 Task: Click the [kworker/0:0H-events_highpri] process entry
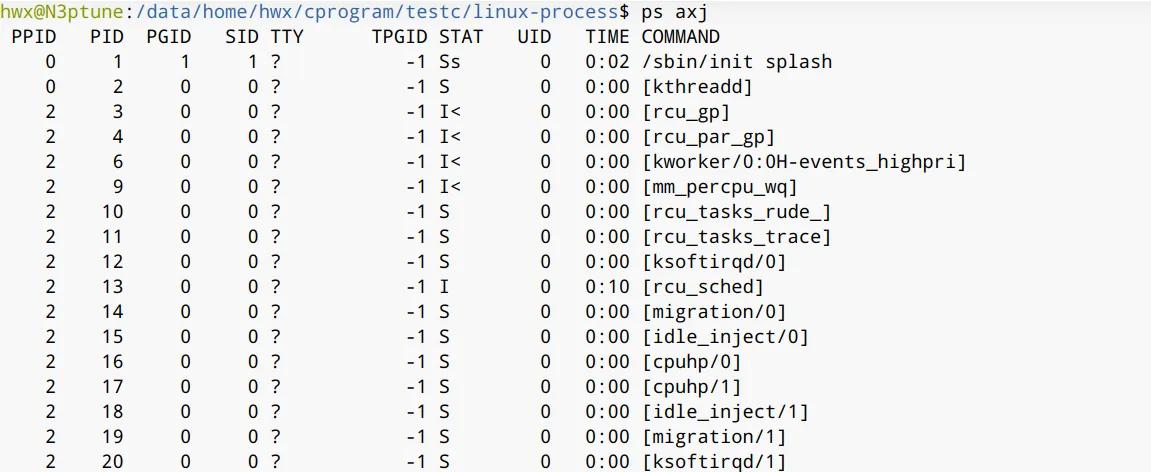pyautogui.click(x=803, y=162)
